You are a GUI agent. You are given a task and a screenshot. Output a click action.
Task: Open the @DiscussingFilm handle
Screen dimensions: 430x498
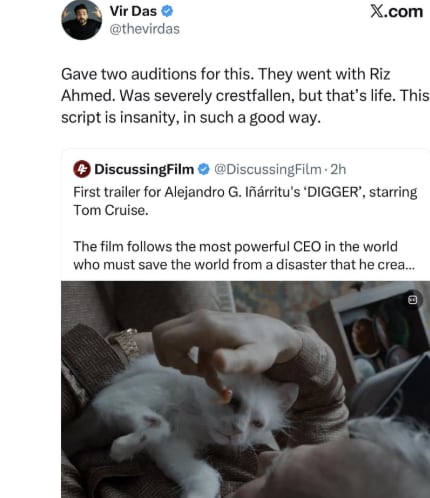pos(268,169)
